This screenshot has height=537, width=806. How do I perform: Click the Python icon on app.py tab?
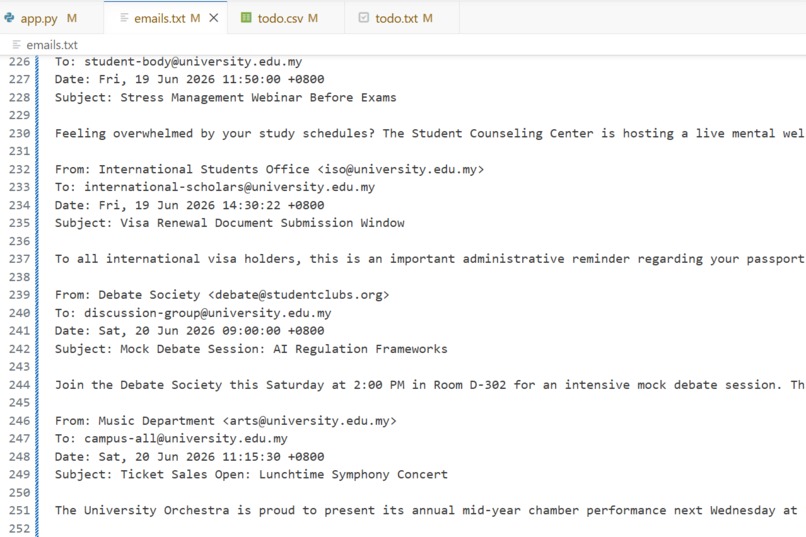pos(9,18)
